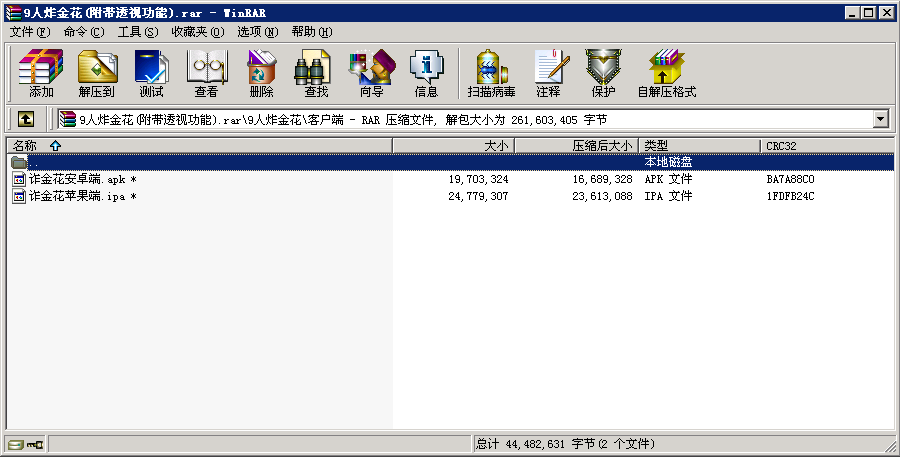900x457 pixels.
Task: Launch the Wizard (向导) toolbar icon
Action: point(371,73)
